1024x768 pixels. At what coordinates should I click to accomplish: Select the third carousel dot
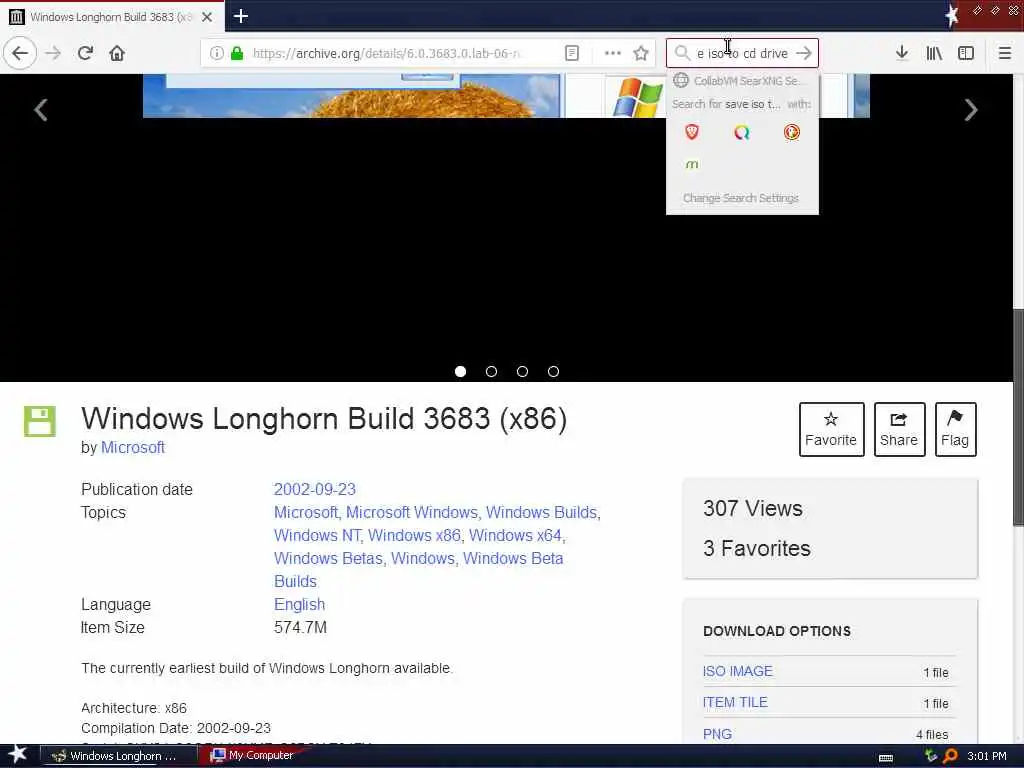[x=522, y=372]
